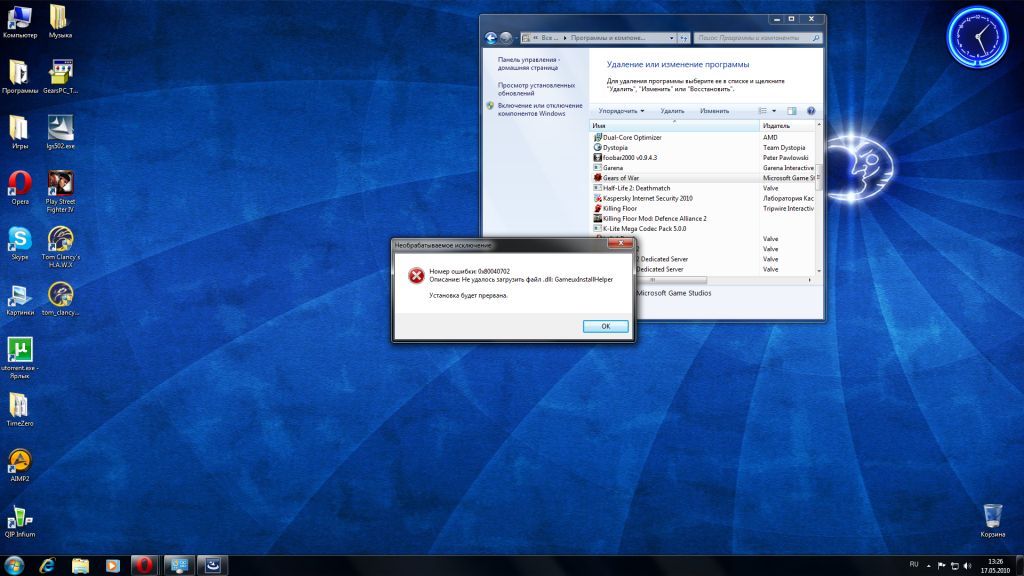Select Tom Clancy's H.A.W.X shortcut
This screenshot has height=576, width=1024.
click(x=60, y=247)
